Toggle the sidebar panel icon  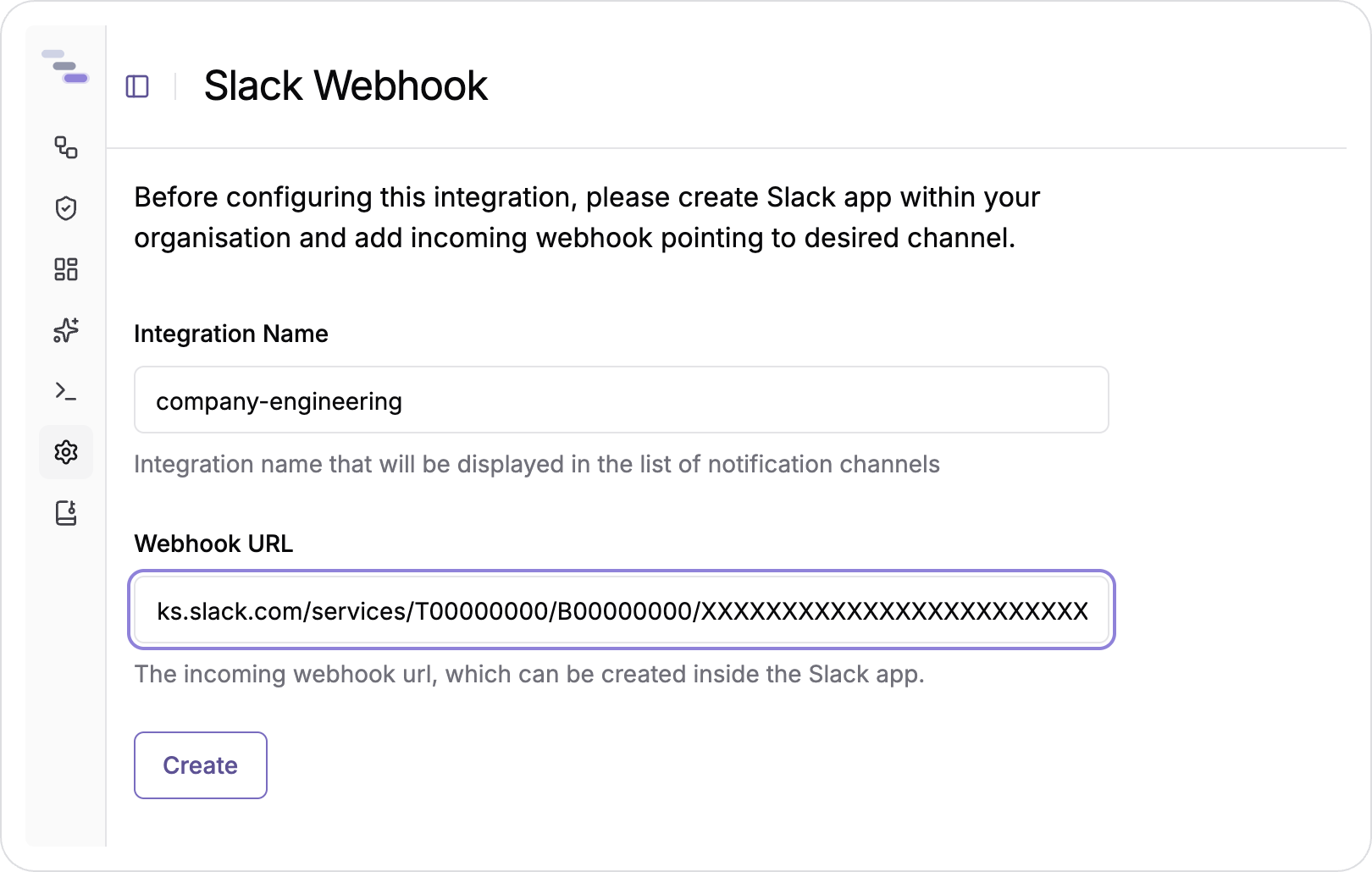[137, 86]
